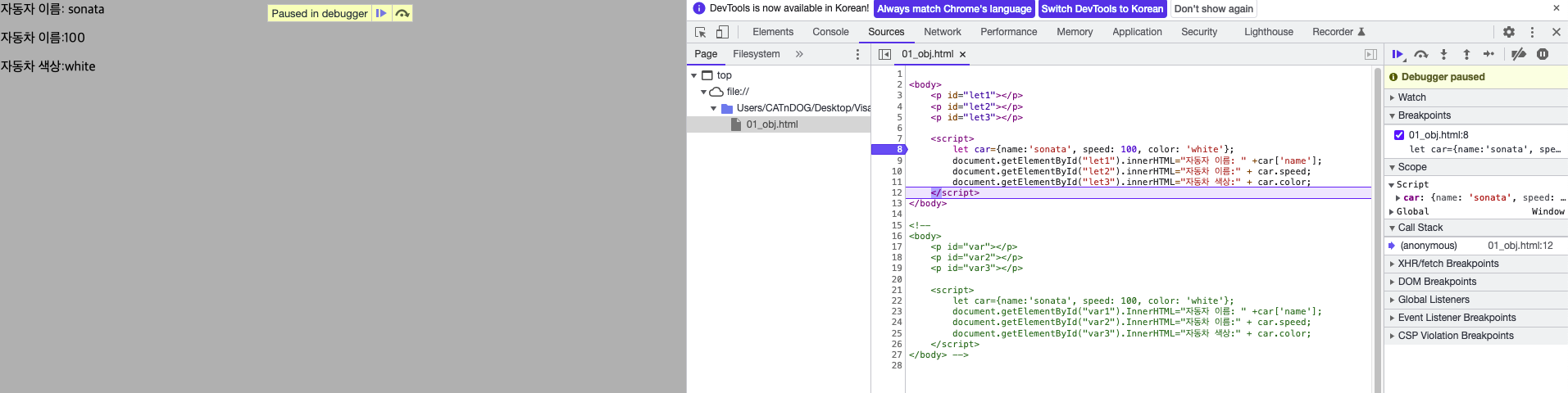1568x393 pixels.
Task: Show more navigator tabs chevron
Action: 799,54
